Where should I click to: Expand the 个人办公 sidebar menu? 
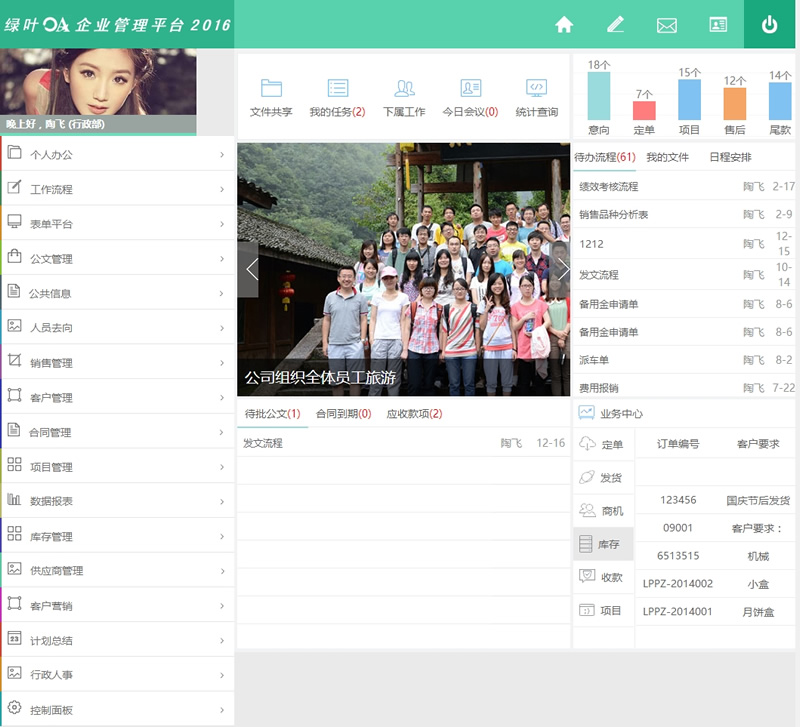point(117,155)
